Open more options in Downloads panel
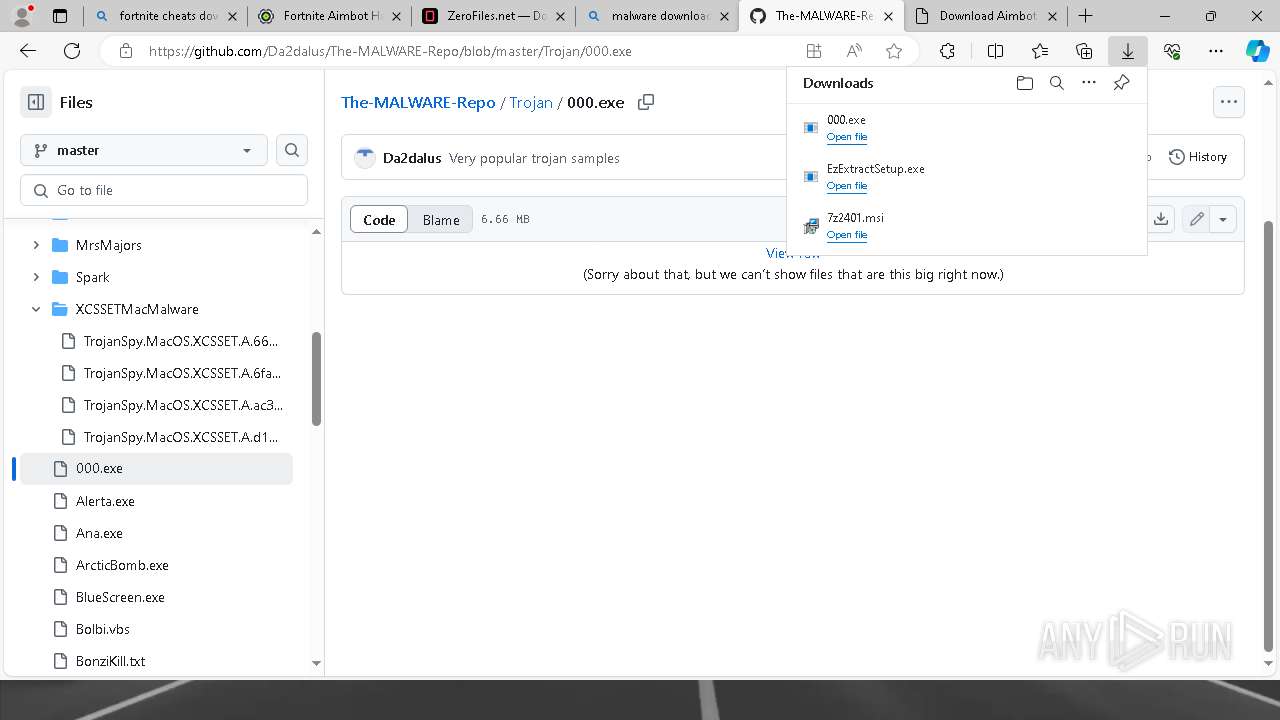The height and width of the screenshot is (720, 1280). pos(1089,83)
